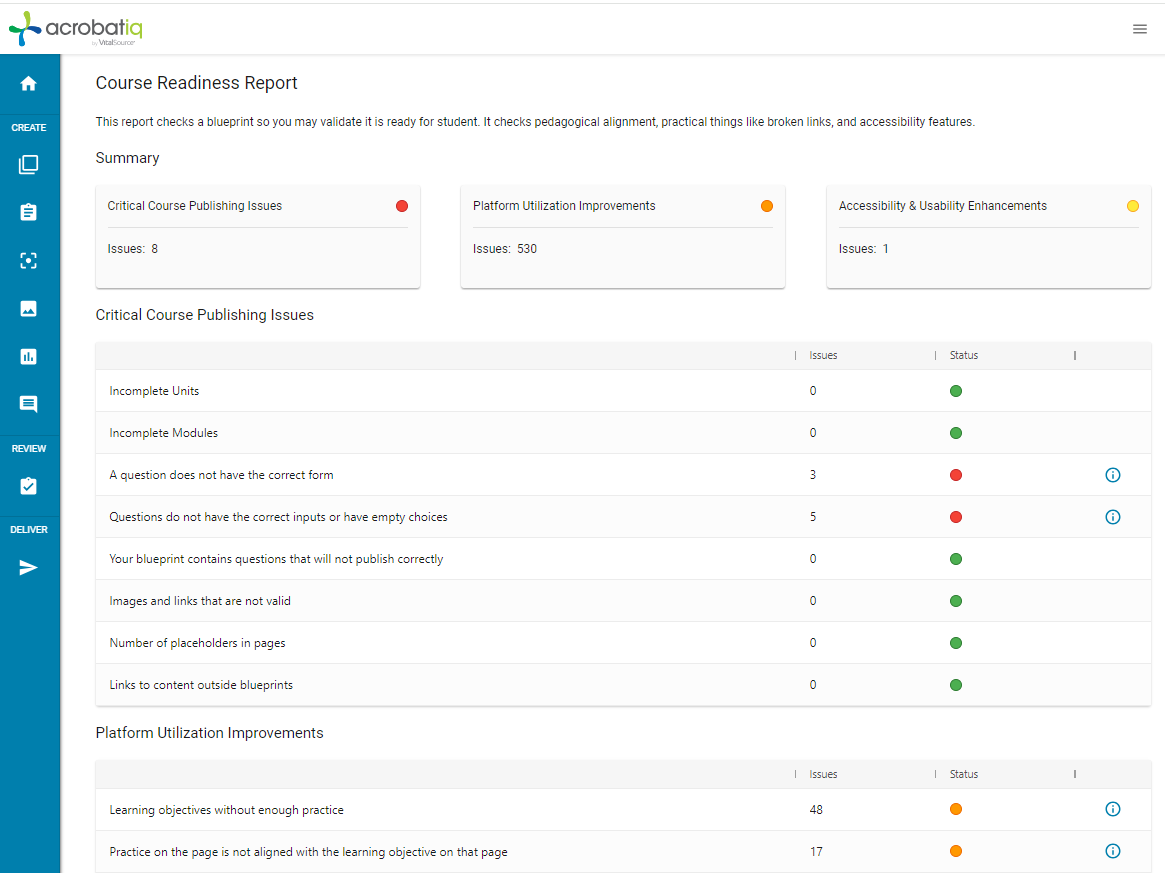
Task: Select the objectives target icon in the sidebar
Action: coord(30,260)
